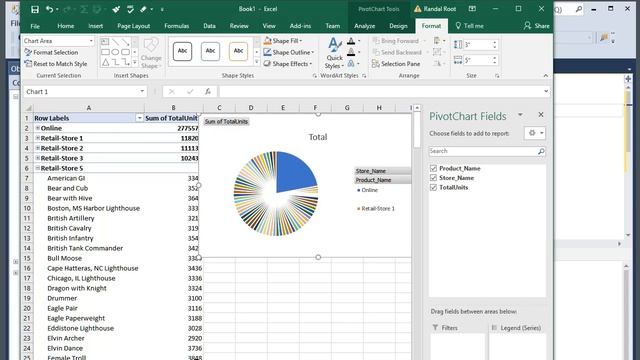Apply the orange-outlined Abc shape style
The height and width of the screenshot is (360, 640).
tap(238, 51)
